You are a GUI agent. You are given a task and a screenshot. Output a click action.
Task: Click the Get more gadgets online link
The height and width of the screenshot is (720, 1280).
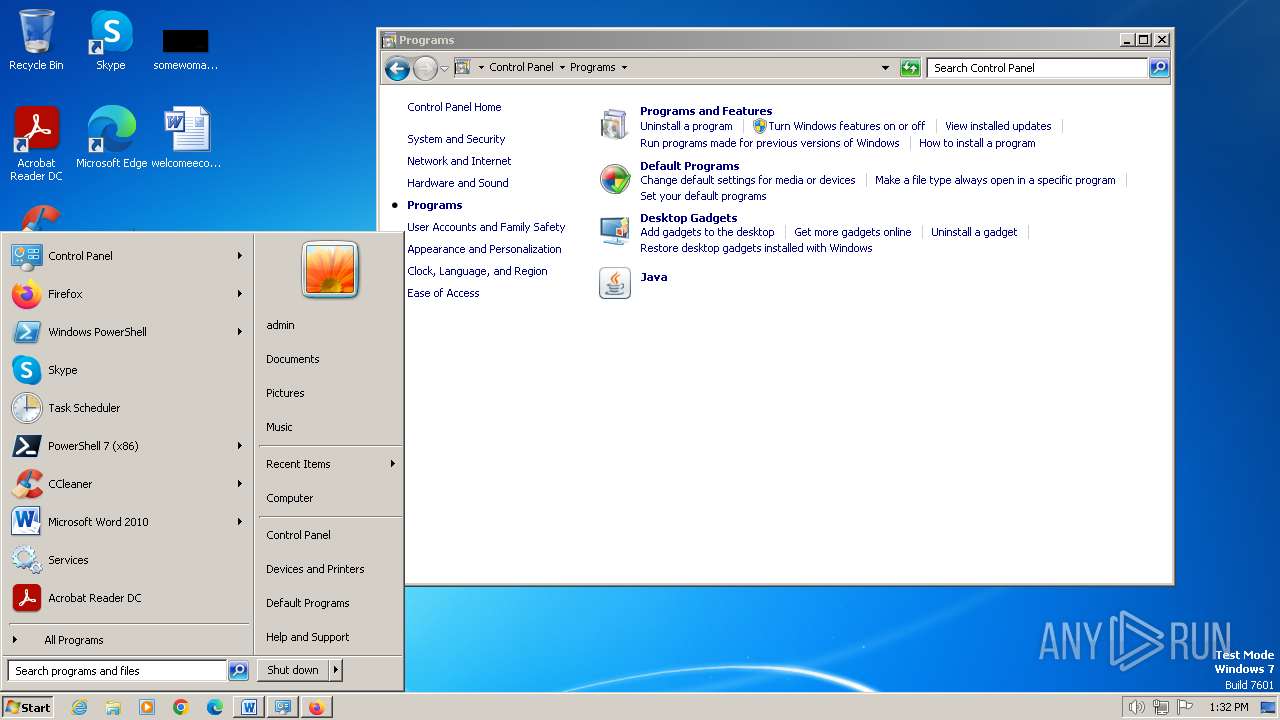(852, 232)
